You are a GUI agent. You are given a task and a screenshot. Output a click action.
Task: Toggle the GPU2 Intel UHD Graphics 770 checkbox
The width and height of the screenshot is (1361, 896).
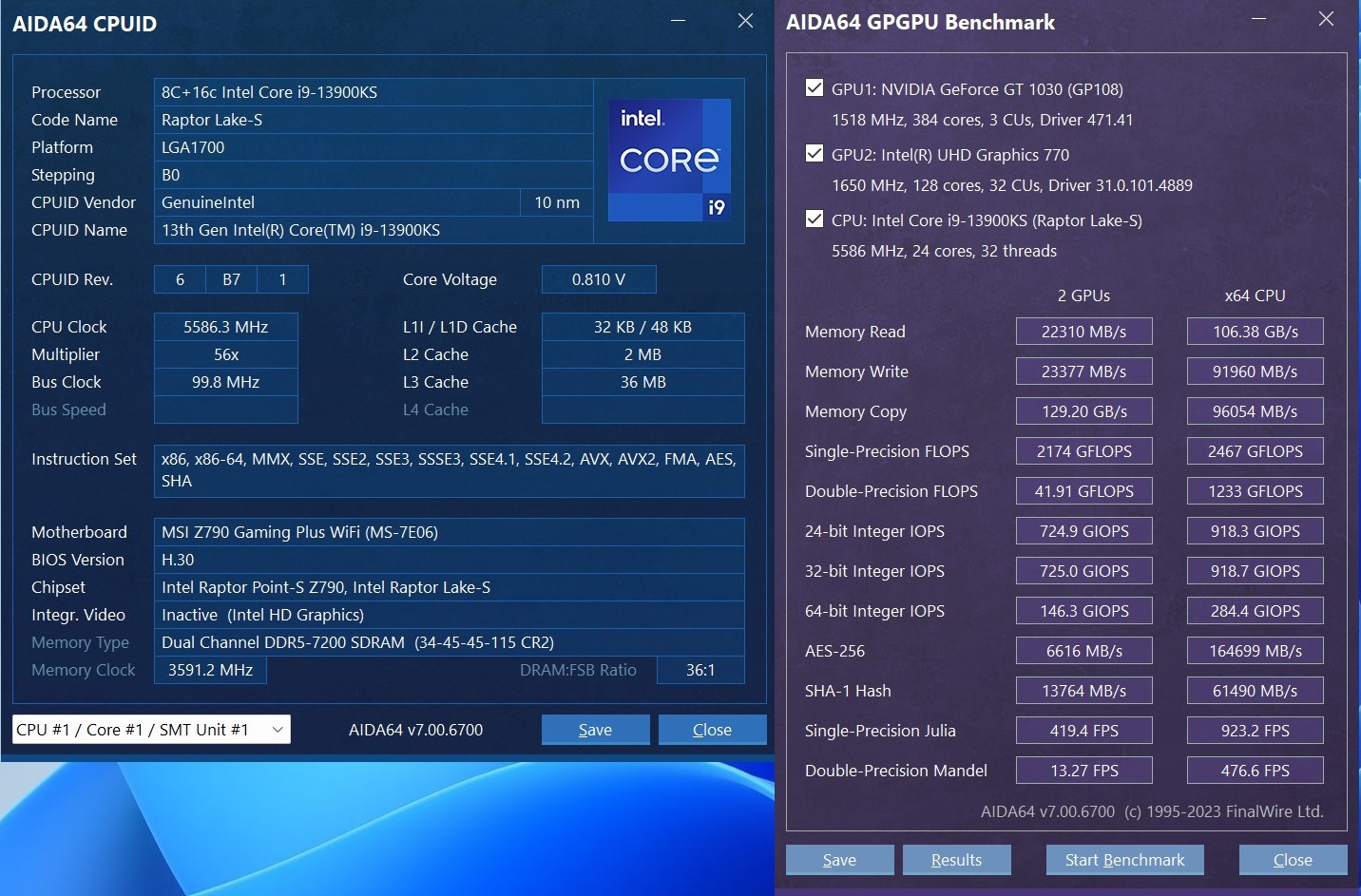pyautogui.click(x=815, y=154)
